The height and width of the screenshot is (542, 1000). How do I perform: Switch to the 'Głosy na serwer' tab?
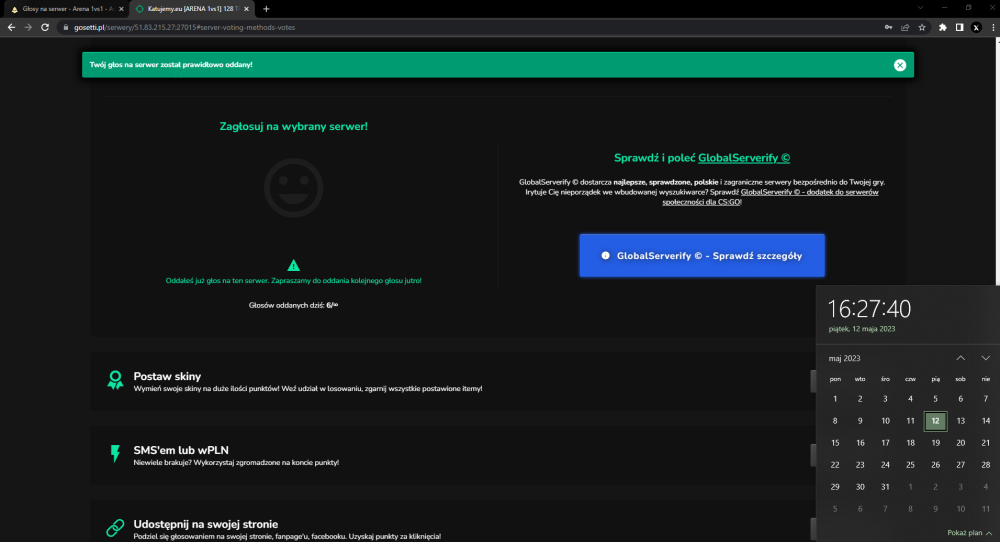coord(64,9)
